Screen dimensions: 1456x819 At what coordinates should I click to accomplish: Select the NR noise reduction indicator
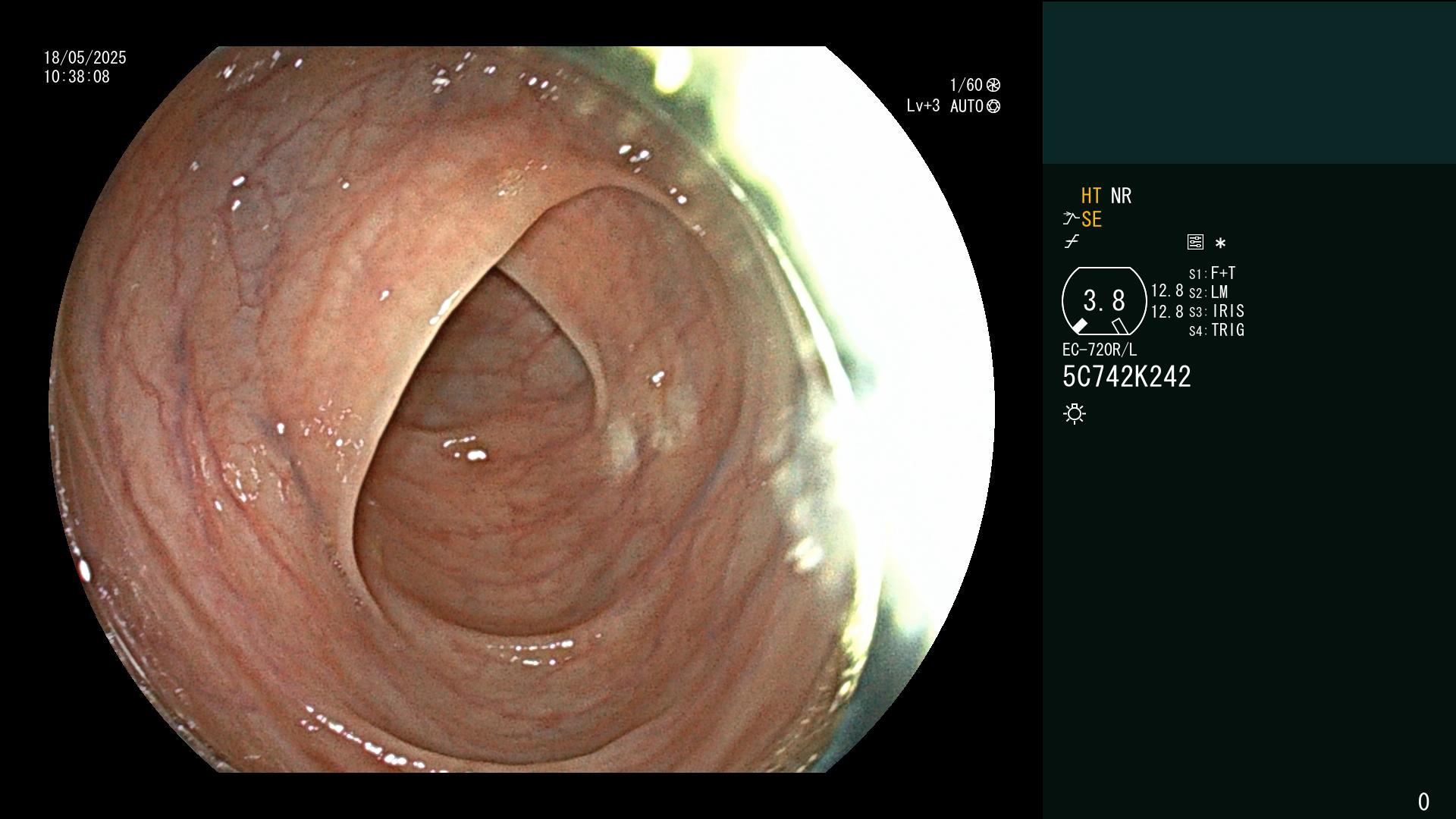[x=1121, y=196]
